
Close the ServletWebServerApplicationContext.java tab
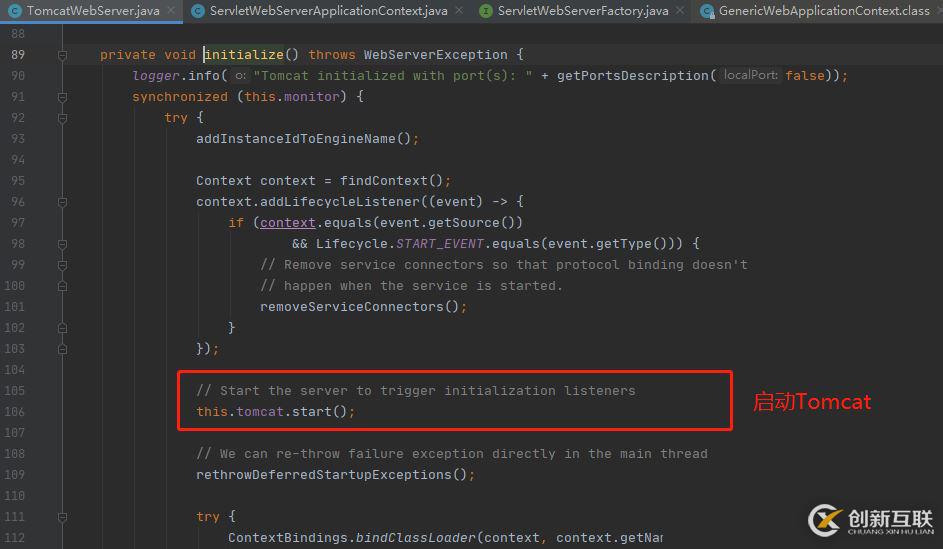459,10
